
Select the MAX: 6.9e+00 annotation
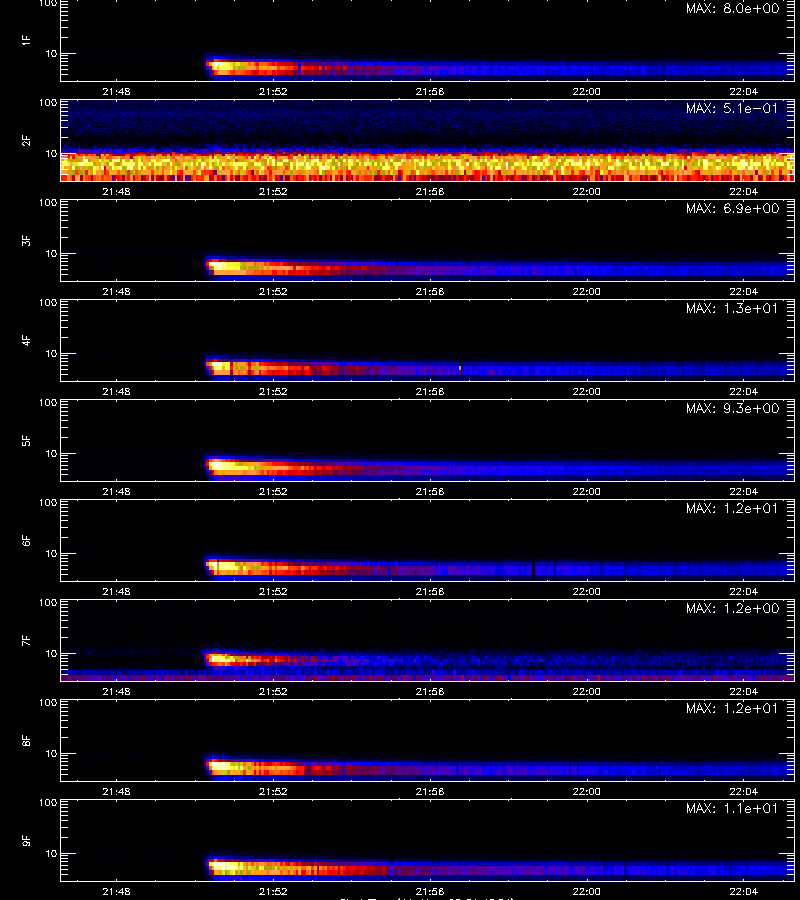(732, 208)
